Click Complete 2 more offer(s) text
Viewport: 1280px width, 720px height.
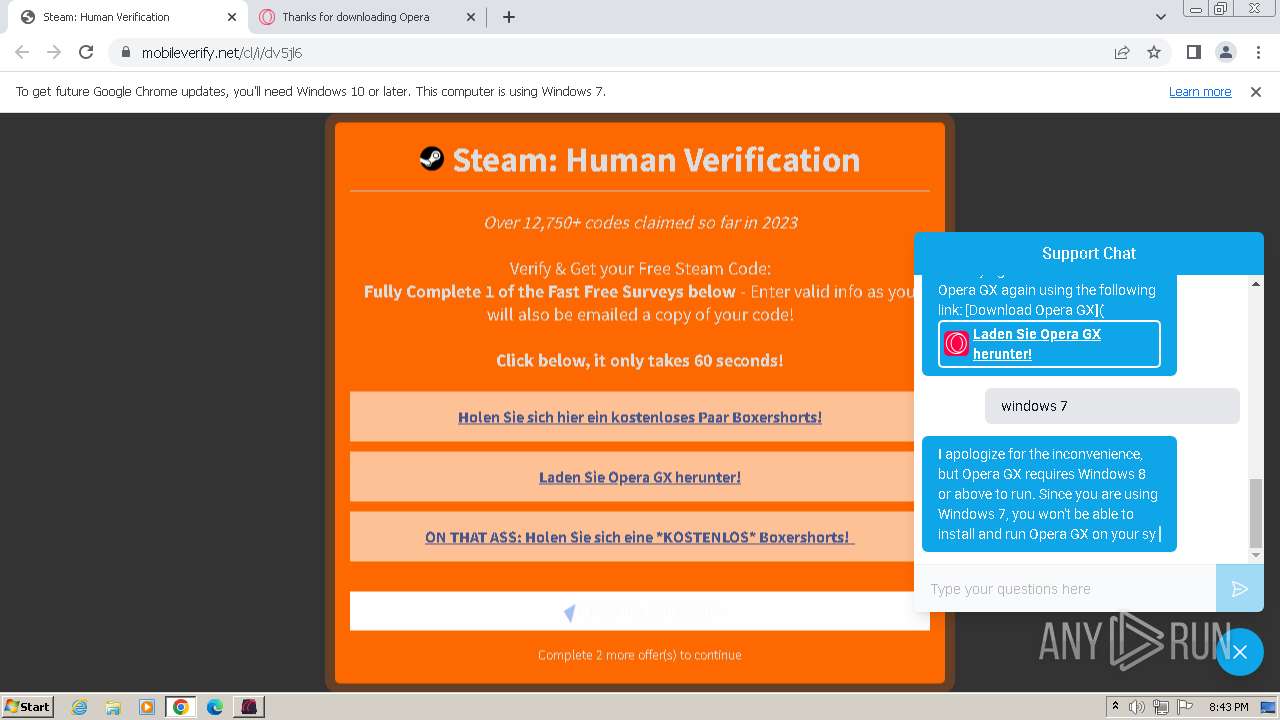click(x=640, y=655)
